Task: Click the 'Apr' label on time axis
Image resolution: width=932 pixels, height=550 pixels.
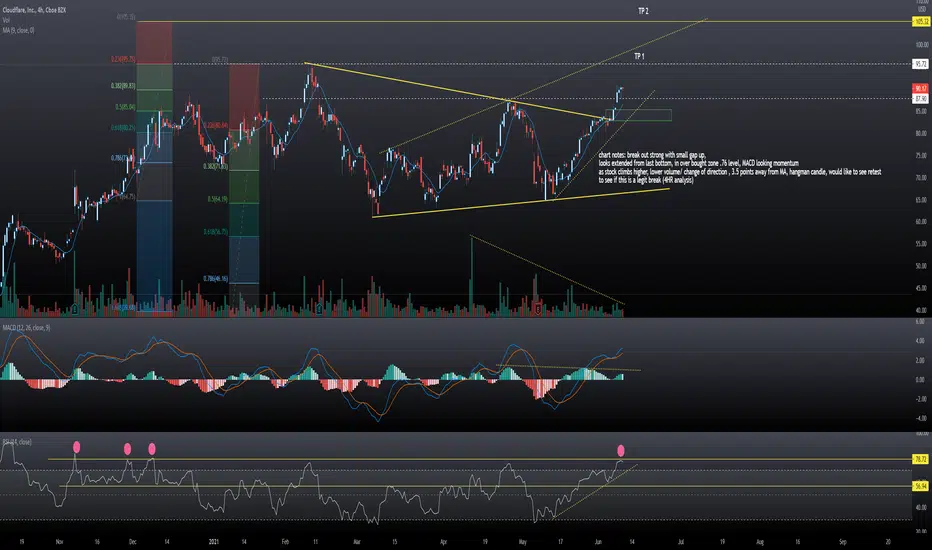Action: tap(443, 542)
